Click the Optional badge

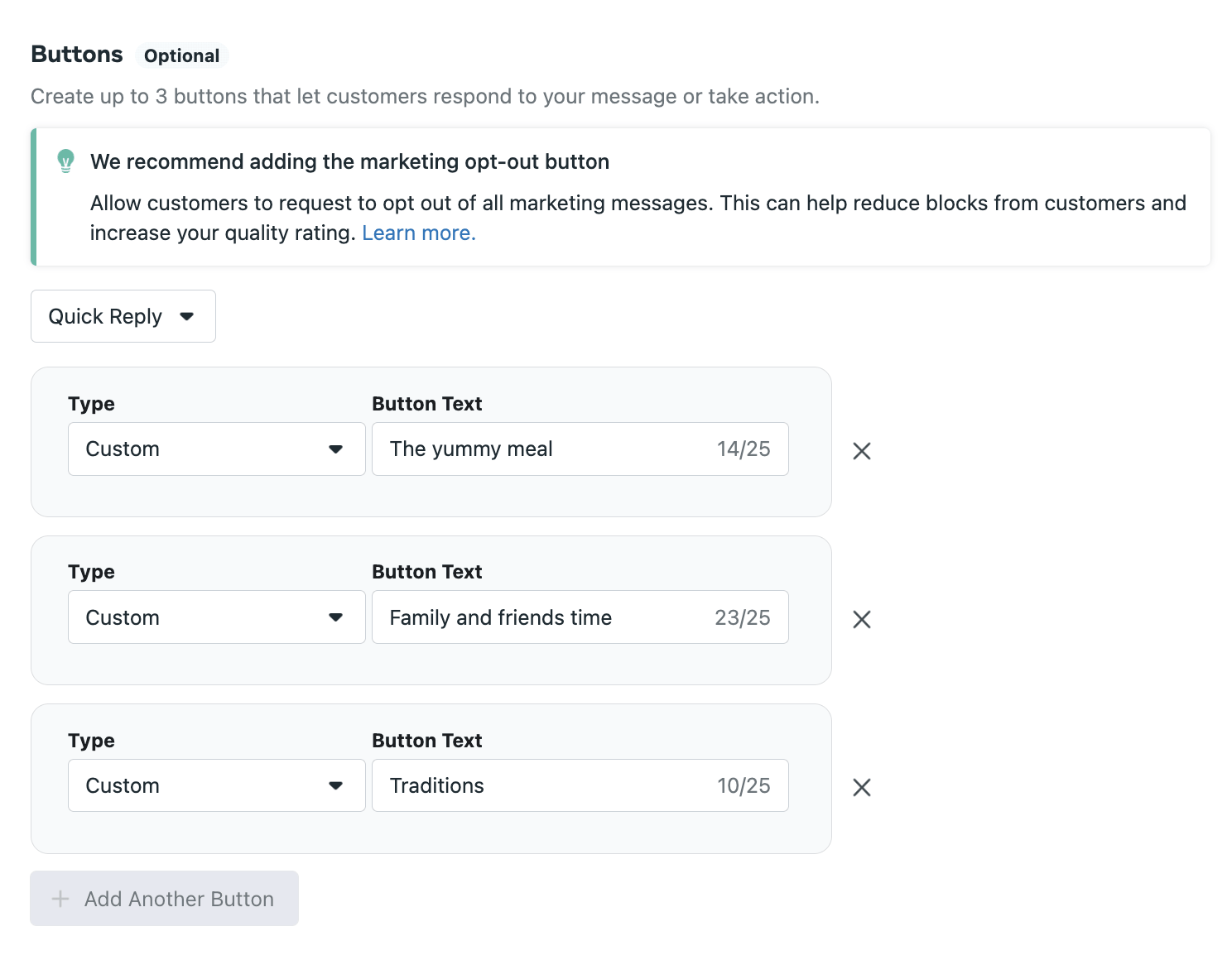click(181, 56)
